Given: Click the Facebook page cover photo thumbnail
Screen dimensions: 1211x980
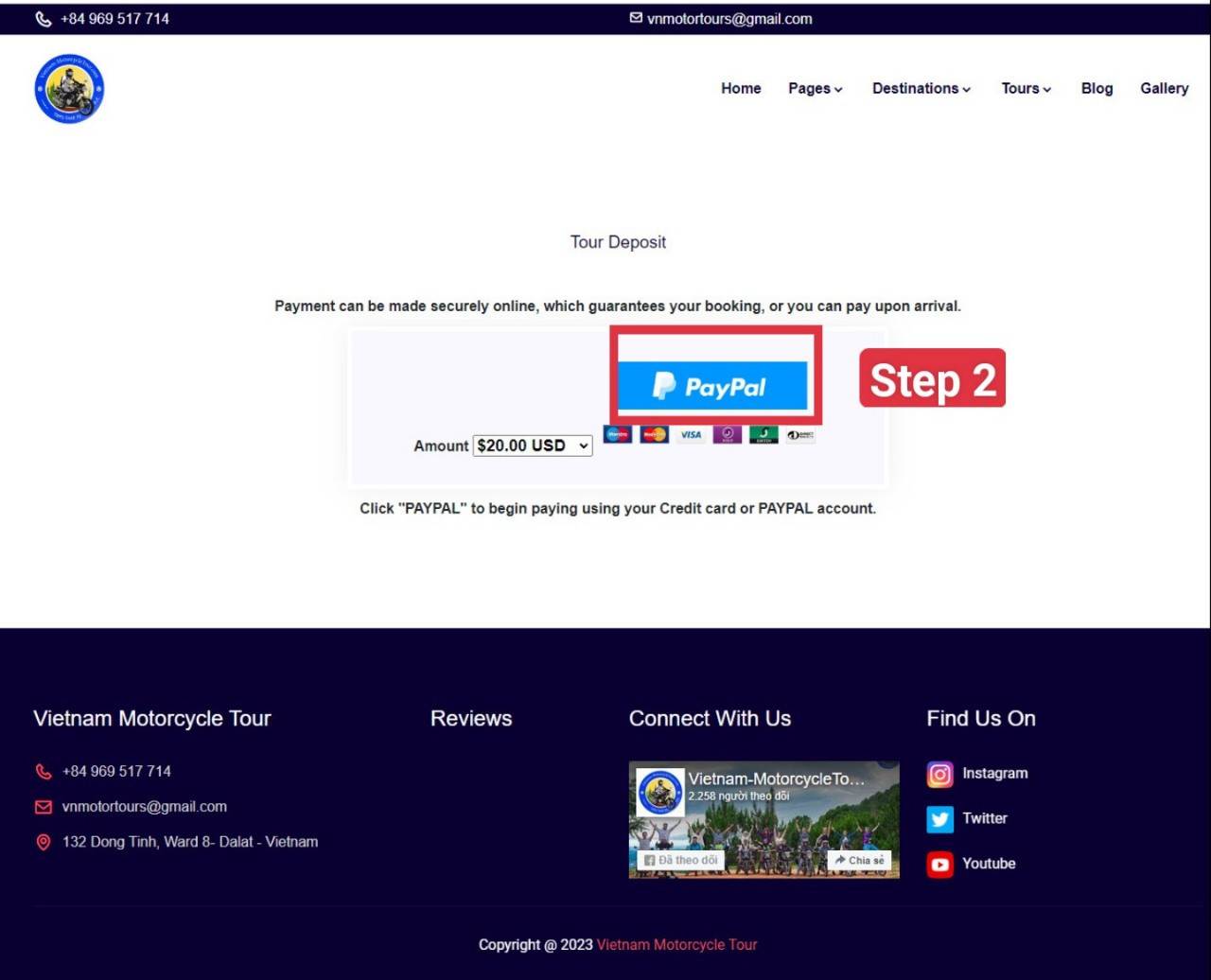Looking at the screenshot, I should (x=763, y=819).
